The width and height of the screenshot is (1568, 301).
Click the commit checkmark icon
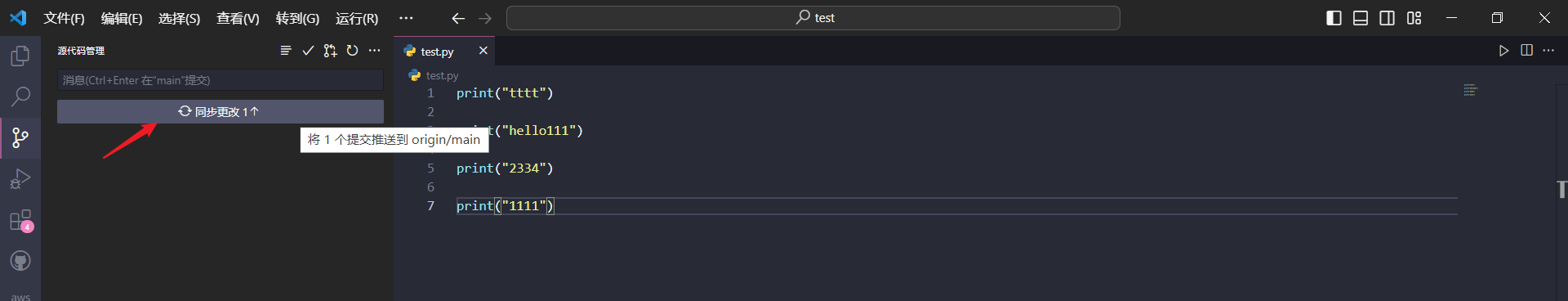308,51
